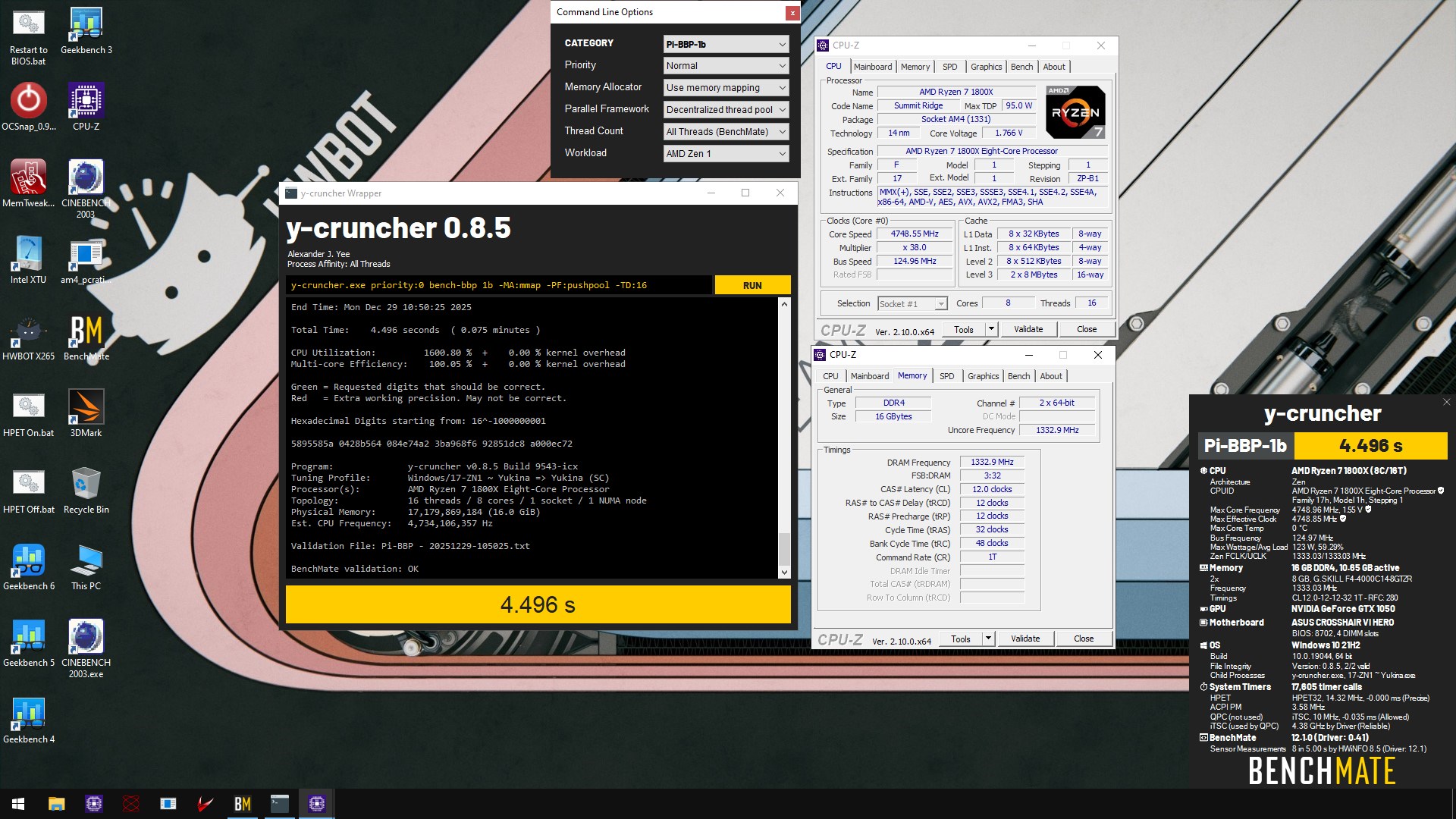The width and height of the screenshot is (1456, 819).
Task: Click y-cruncher output scrollbar down arrow
Action: click(784, 573)
